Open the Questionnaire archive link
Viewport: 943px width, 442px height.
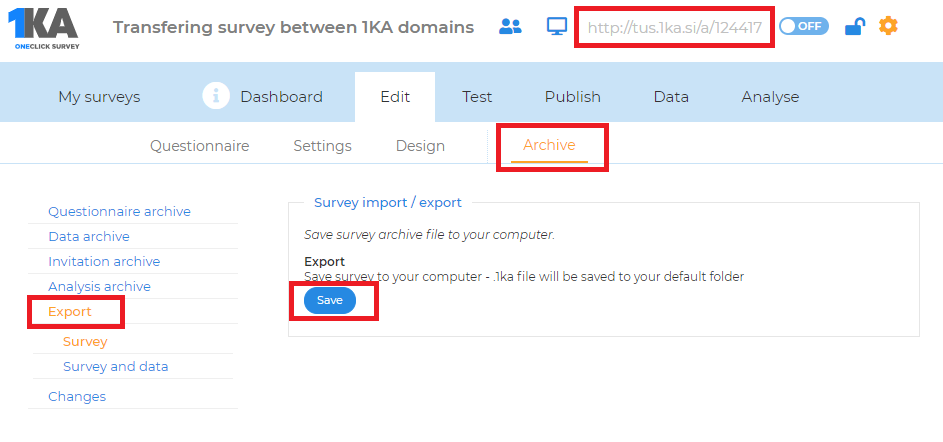pyautogui.click(x=119, y=212)
